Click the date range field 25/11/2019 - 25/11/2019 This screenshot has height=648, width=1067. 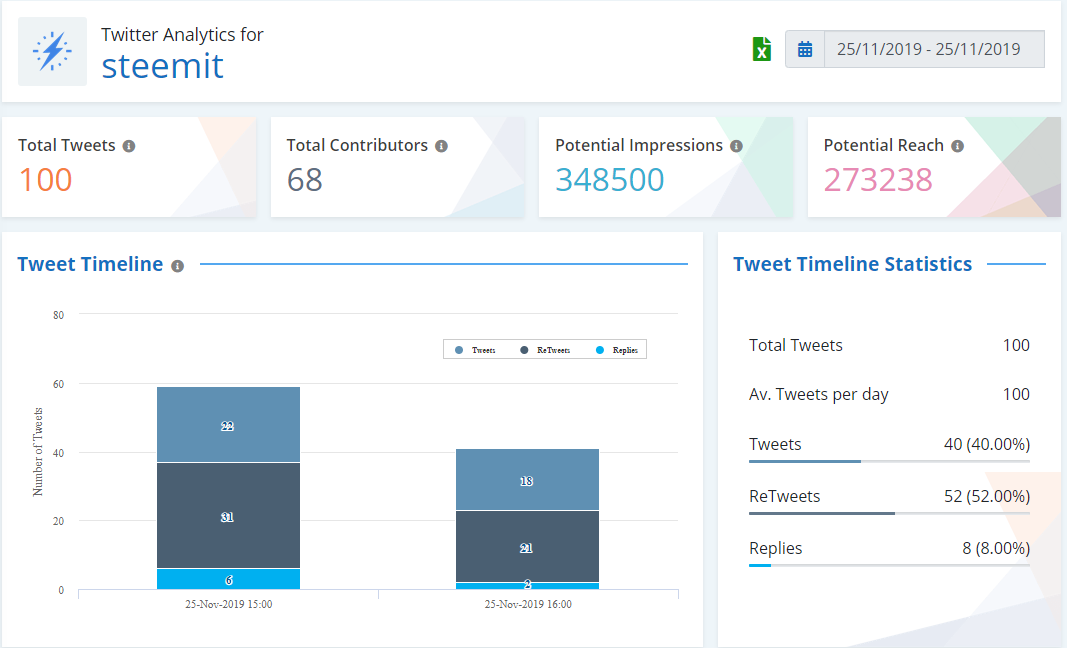pos(934,49)
